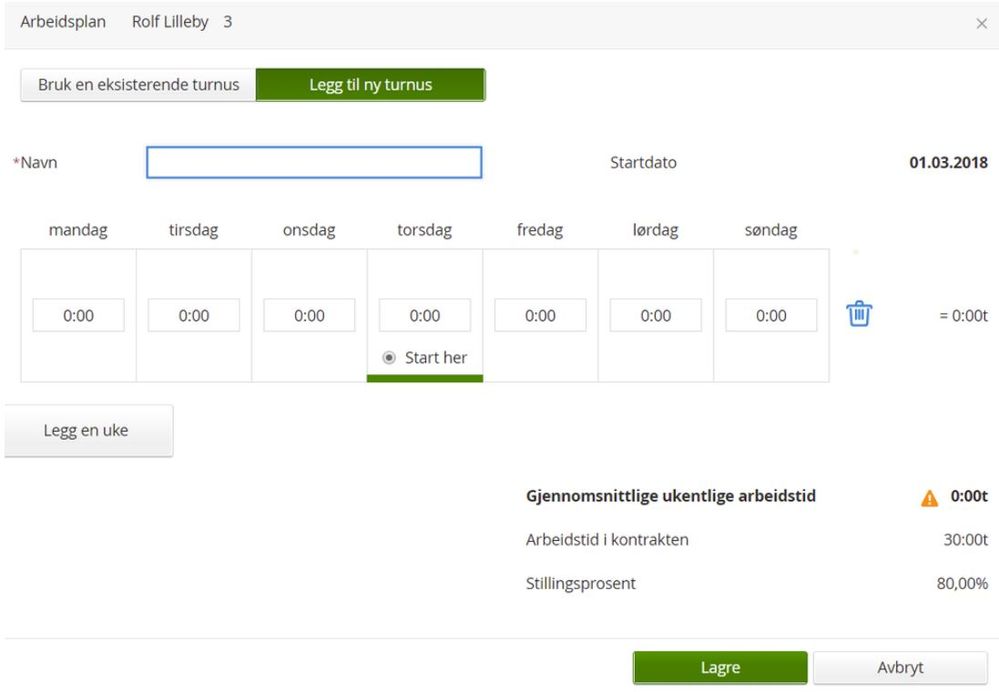This screenshot has height=692, width=999.
Task: Edit the fredag hours field
Action: [x=540, y=315]
